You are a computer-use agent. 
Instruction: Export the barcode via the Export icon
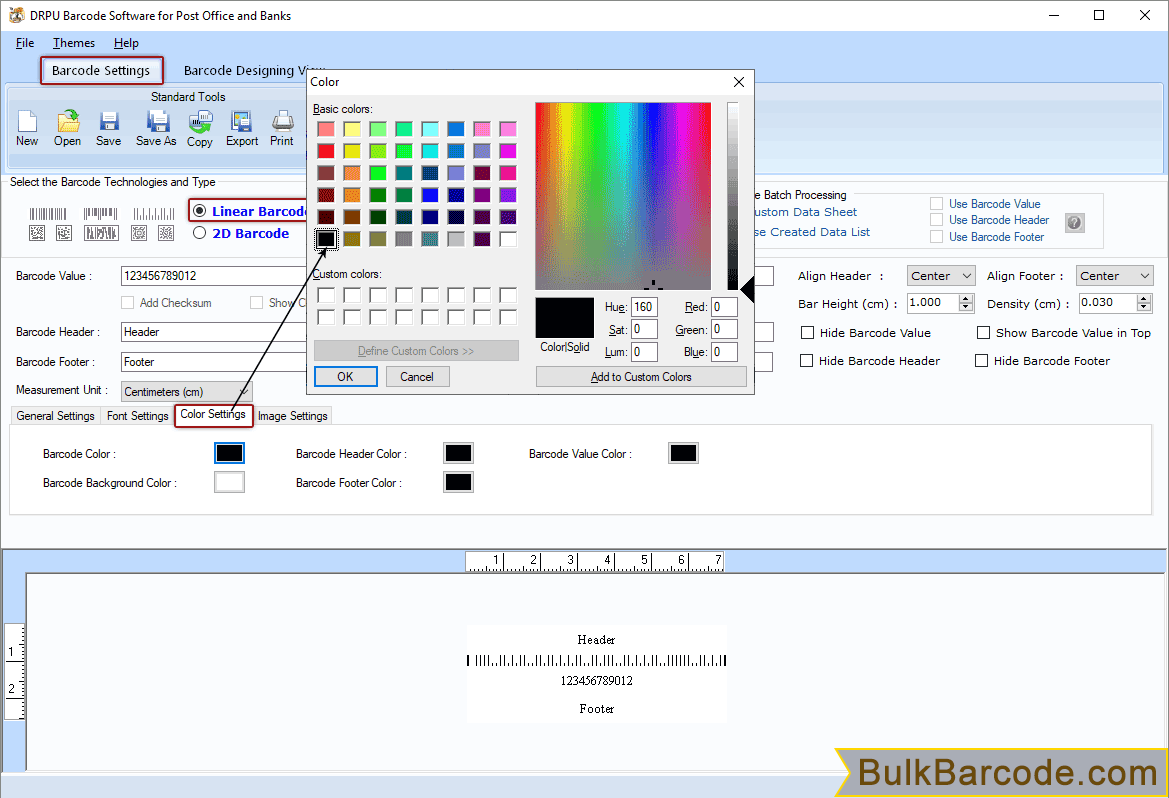click(242, 129)
